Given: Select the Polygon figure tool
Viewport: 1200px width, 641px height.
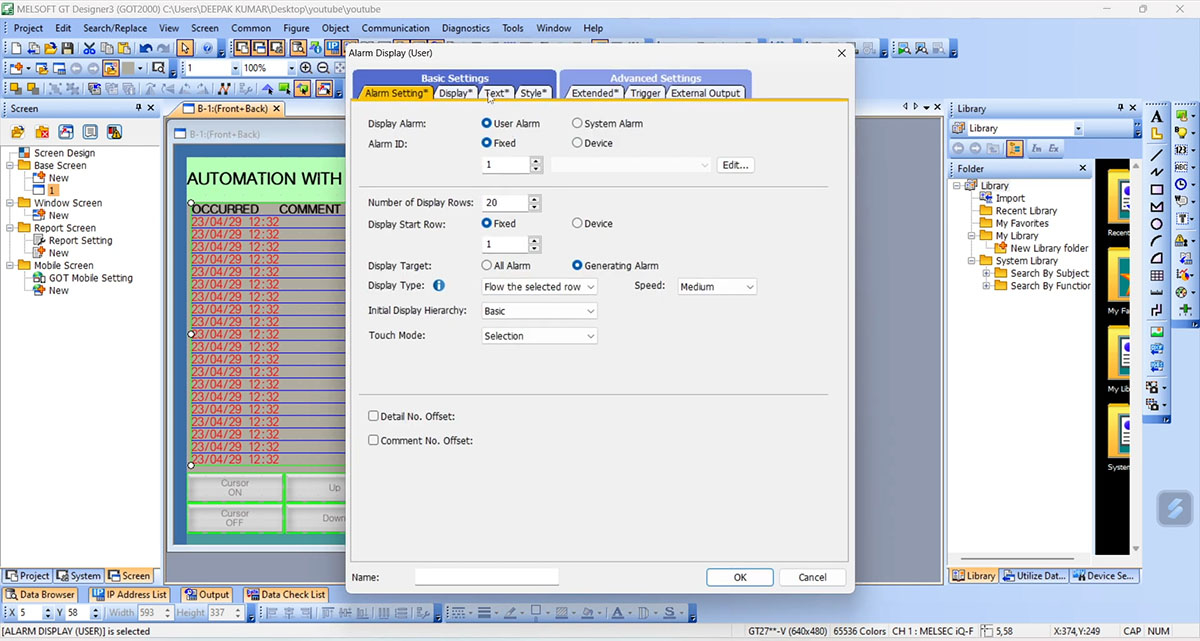Looking at the screenshot, I should pyautogui.click(x=1157, y=207).
